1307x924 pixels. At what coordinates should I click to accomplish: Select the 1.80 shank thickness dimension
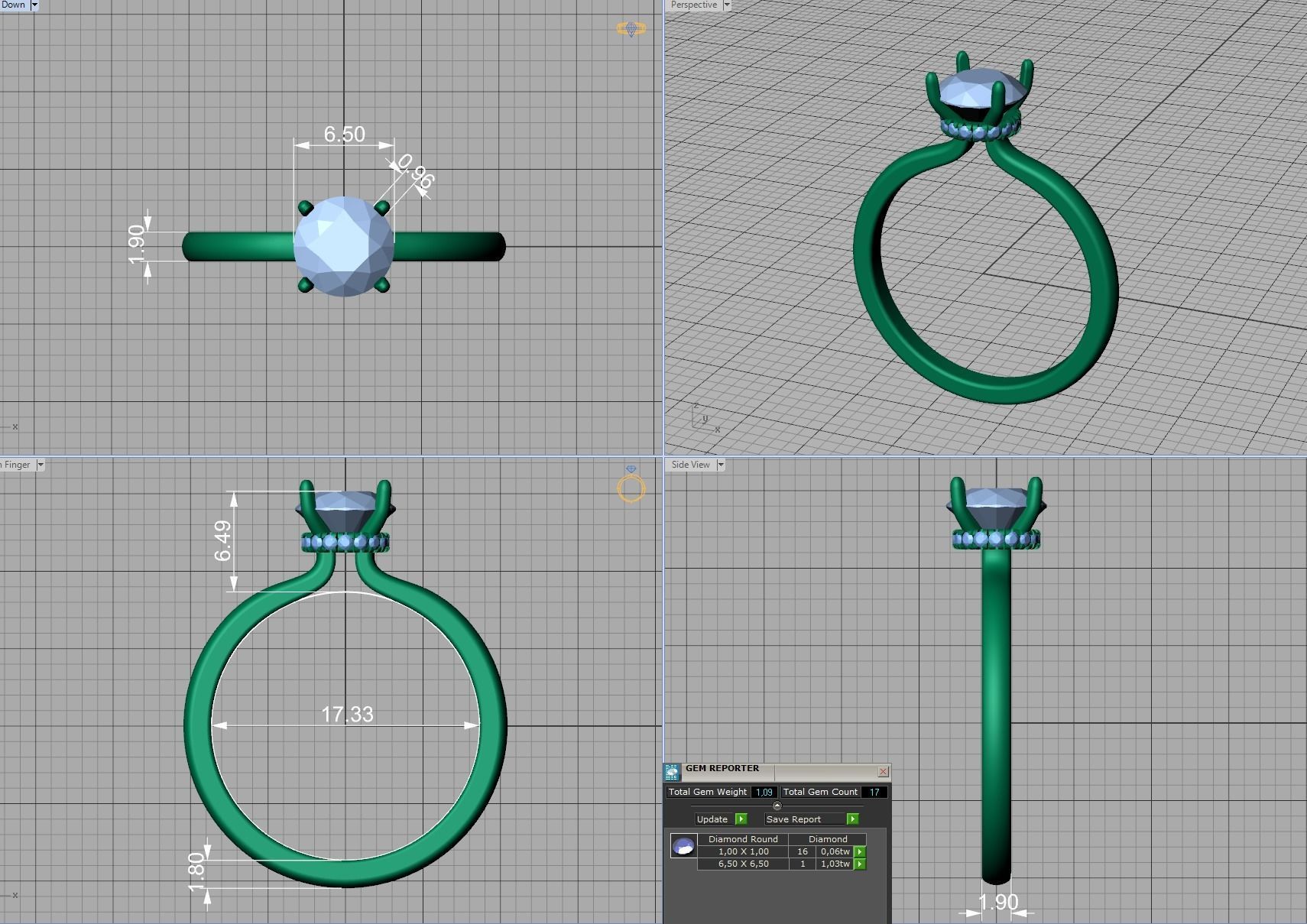pyautogui.click(x=196, y=873)
